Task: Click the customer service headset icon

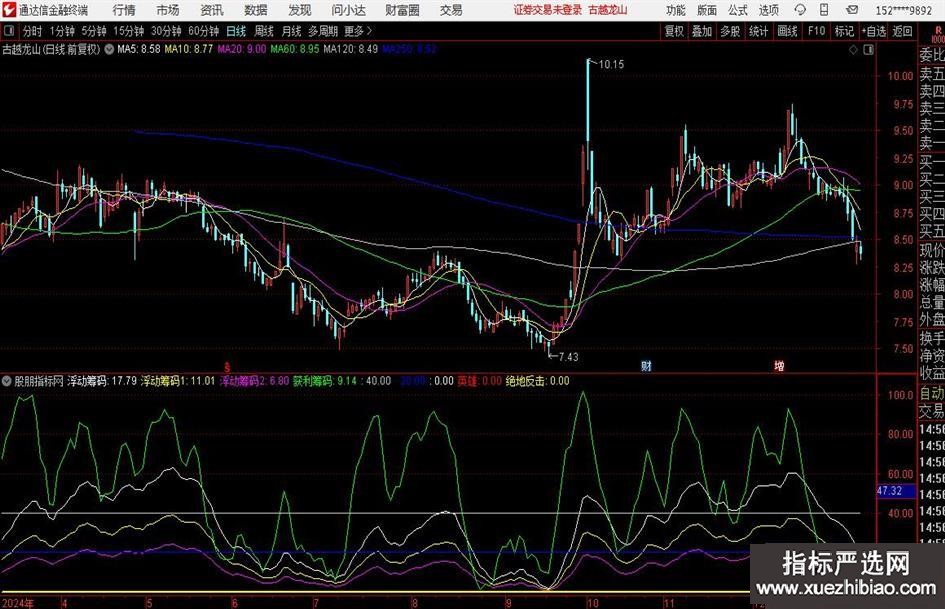Action: (800, 10)
